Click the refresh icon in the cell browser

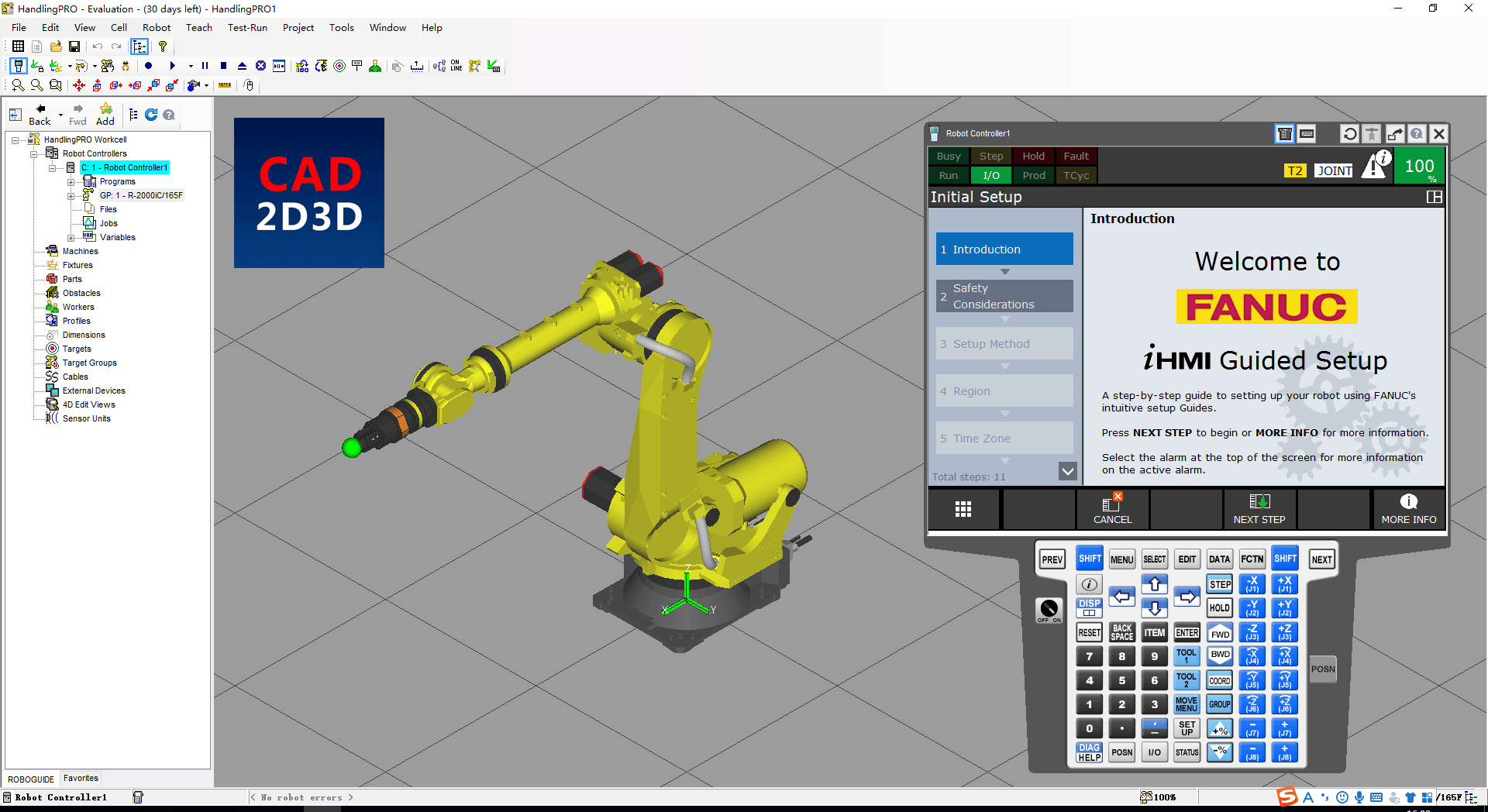pos(151,115)
